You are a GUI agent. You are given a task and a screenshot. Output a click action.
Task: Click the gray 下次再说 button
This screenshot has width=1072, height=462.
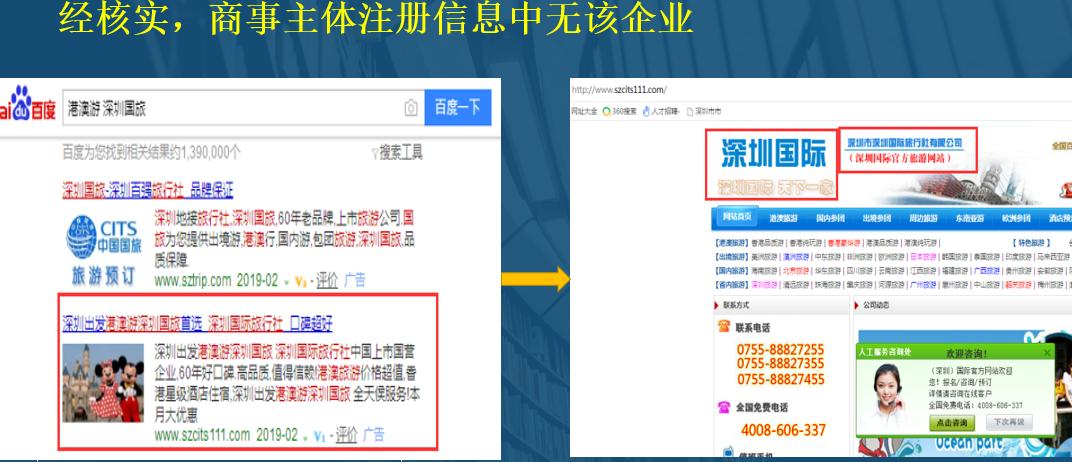[1008, 423]
